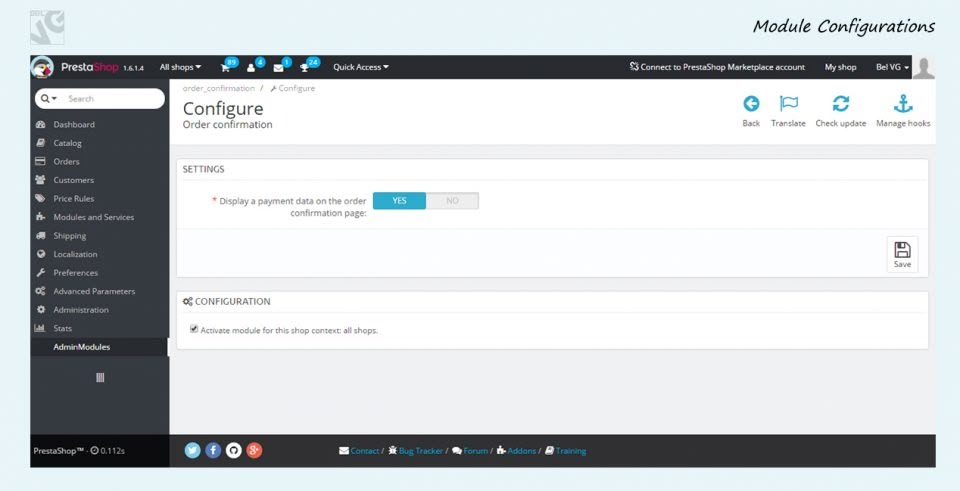Switch payment data display to NO
This screenshot has width=960, height=491.
(x=452, y=201)
